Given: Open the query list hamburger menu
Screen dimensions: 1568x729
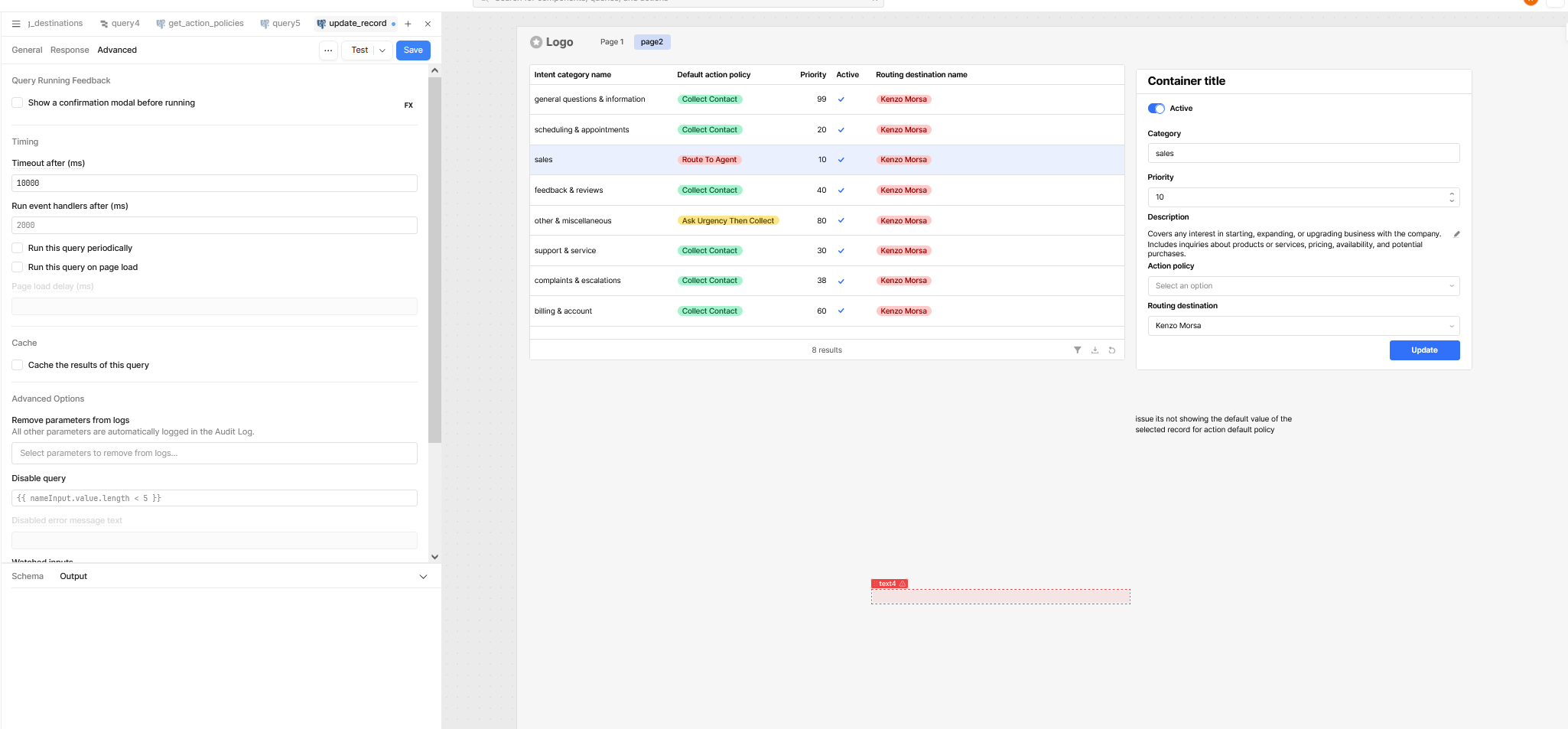Looking at the screenshot, I should [16, 24].
